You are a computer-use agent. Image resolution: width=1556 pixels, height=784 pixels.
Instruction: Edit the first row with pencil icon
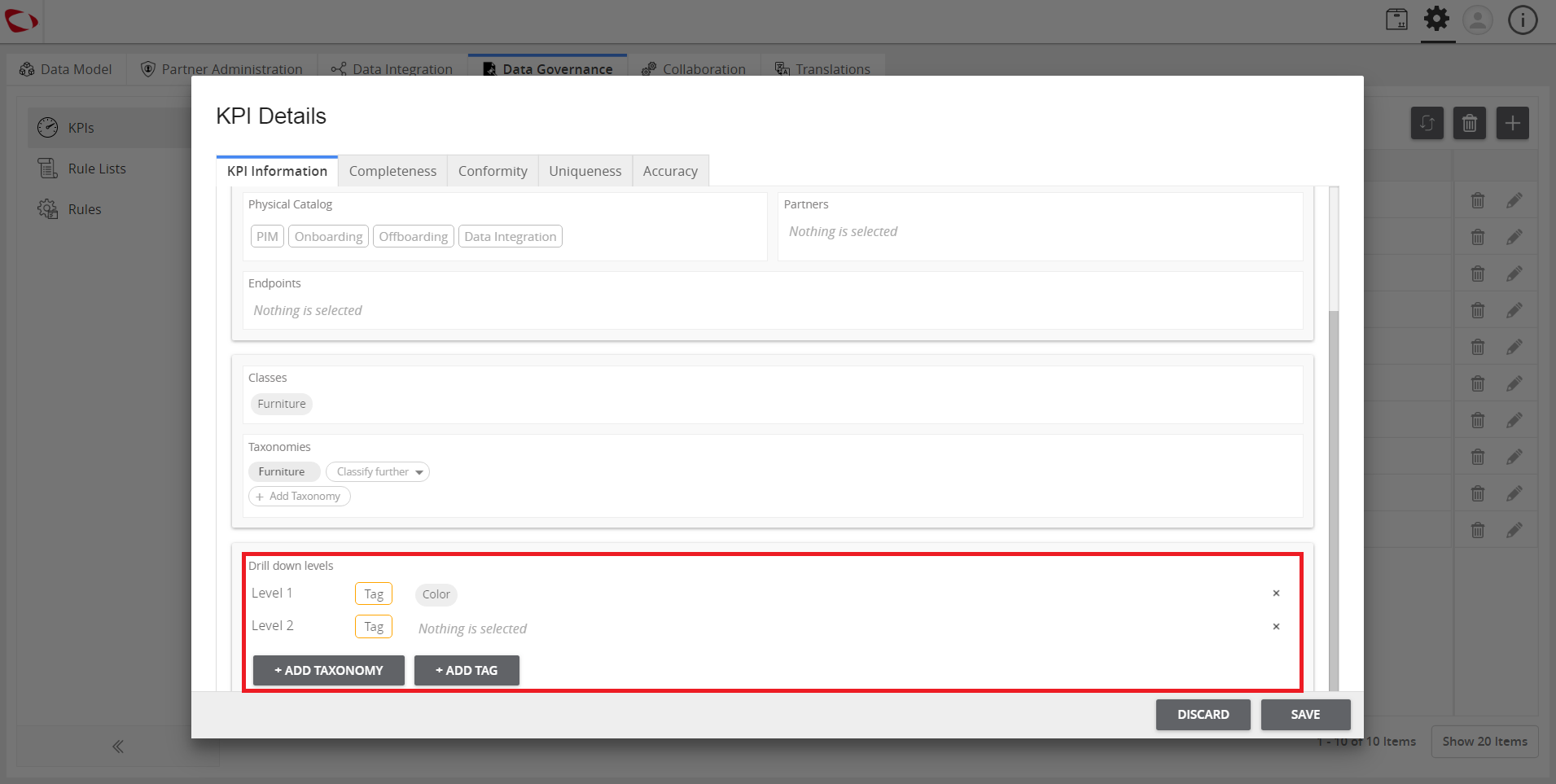pos(1514,200)
